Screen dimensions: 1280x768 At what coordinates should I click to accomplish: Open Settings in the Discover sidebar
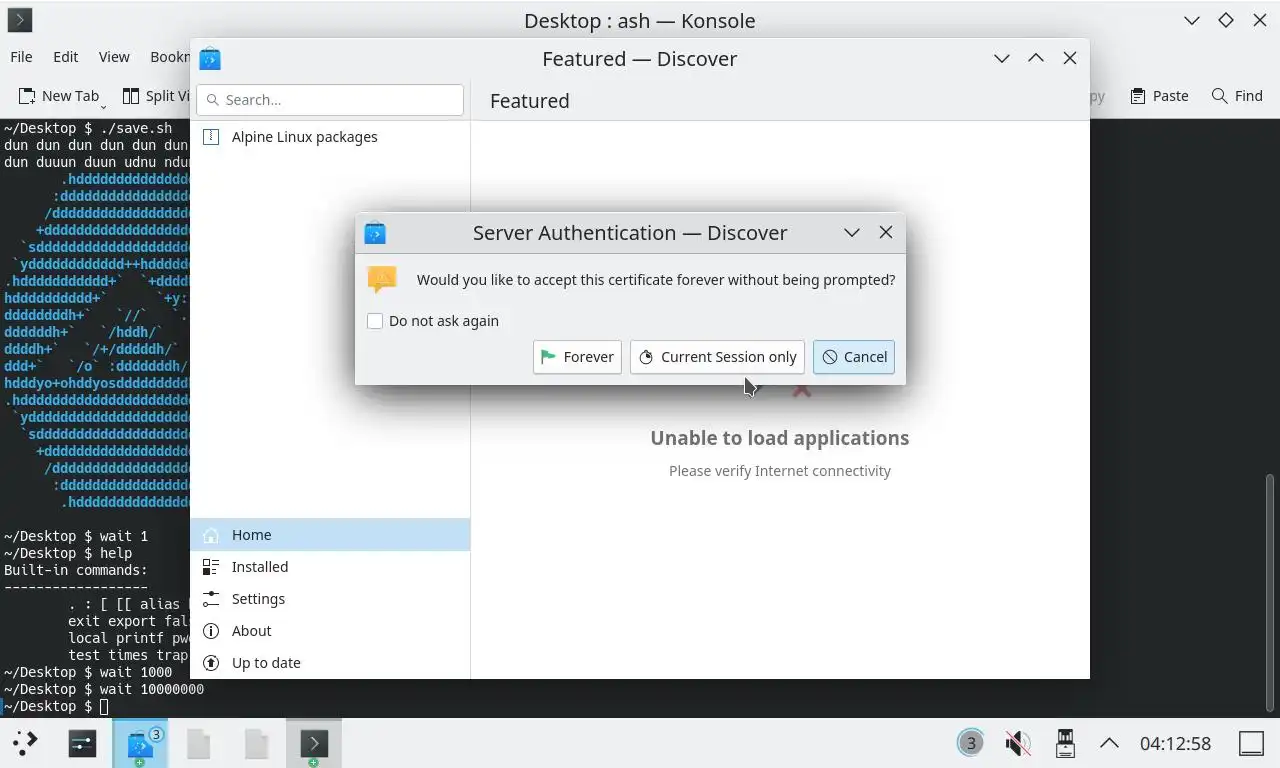(330, 599)
